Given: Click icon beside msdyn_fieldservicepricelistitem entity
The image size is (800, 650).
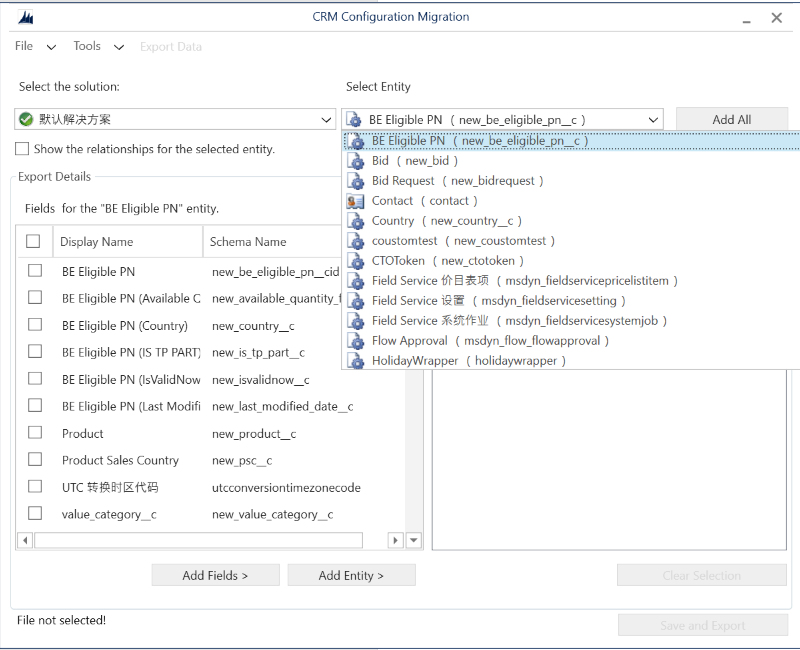Looking at the screenshot, I should point(356,281).
